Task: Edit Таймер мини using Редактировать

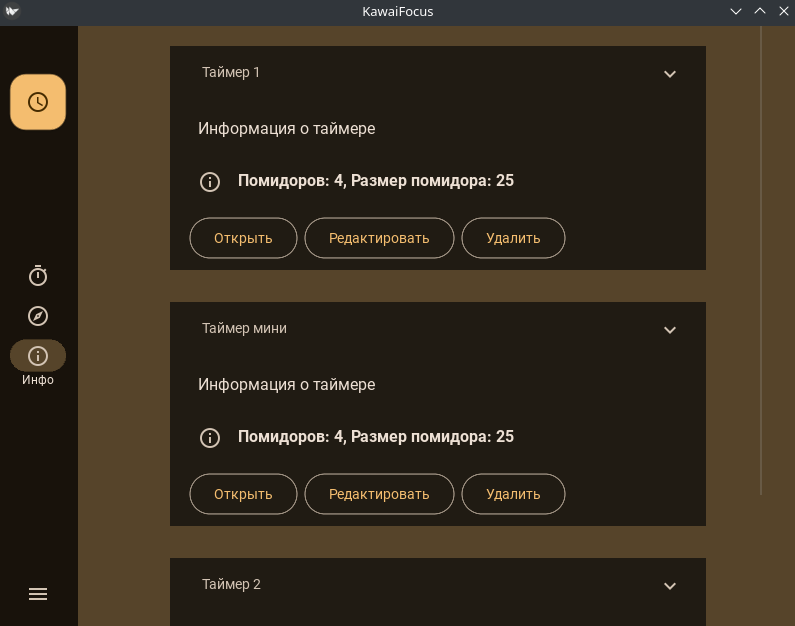Action: (379, 494)
